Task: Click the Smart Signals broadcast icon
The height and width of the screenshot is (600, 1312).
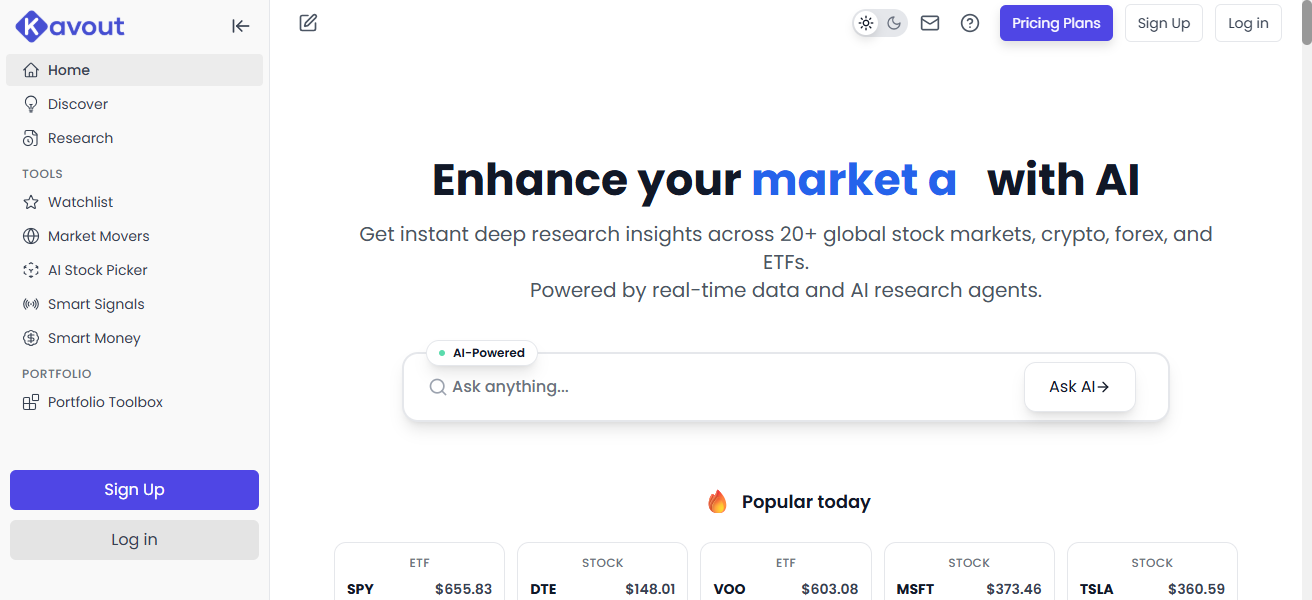Action: (x=31, y=304)
